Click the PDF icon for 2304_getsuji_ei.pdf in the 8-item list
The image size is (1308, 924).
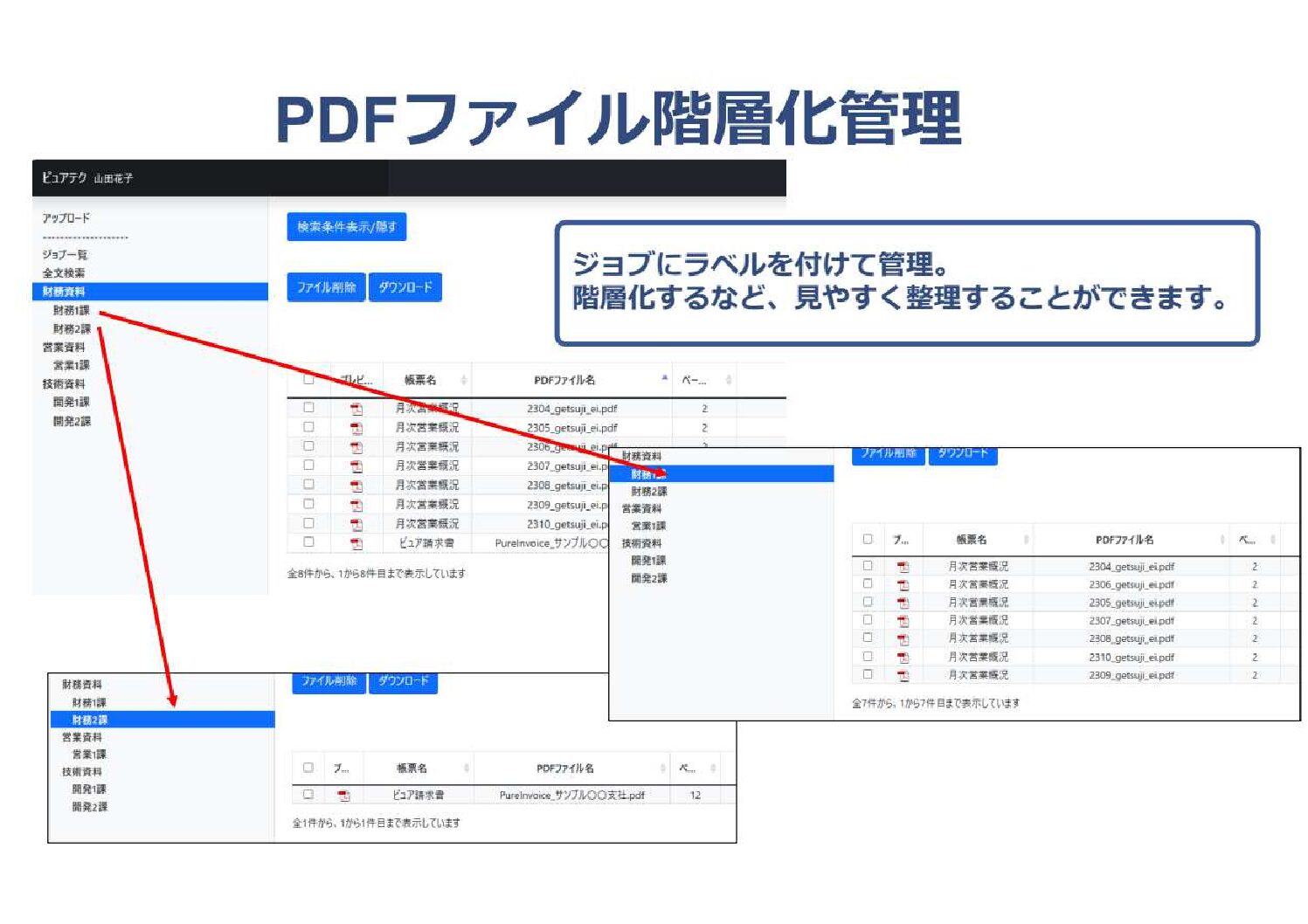(356, 409)
